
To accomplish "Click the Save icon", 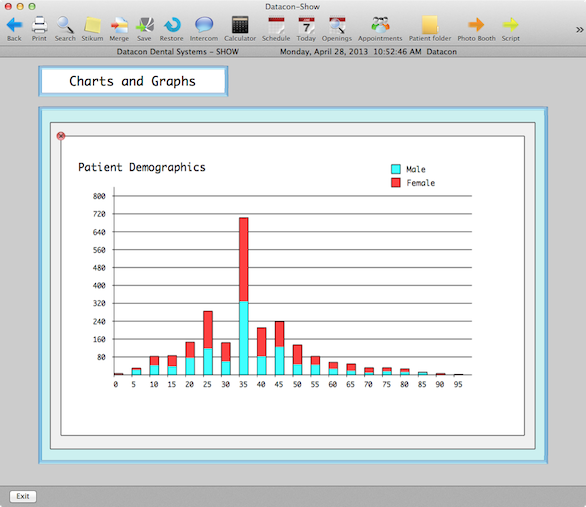I will [x=144, y=25].
